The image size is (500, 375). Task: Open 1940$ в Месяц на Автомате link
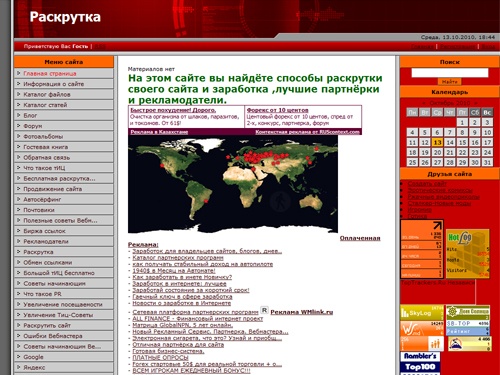click(174, 271)
